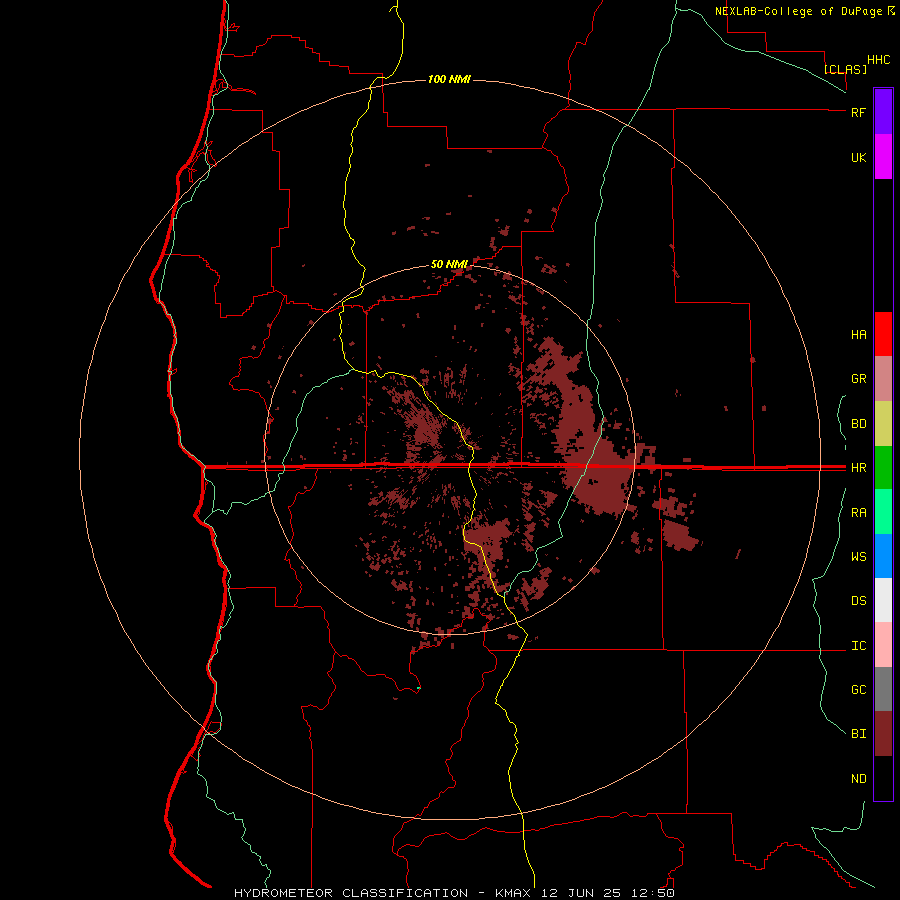Click the red HA legend color swatch
The width and height of the screenshot is (900, 900).
pos(883,334)
